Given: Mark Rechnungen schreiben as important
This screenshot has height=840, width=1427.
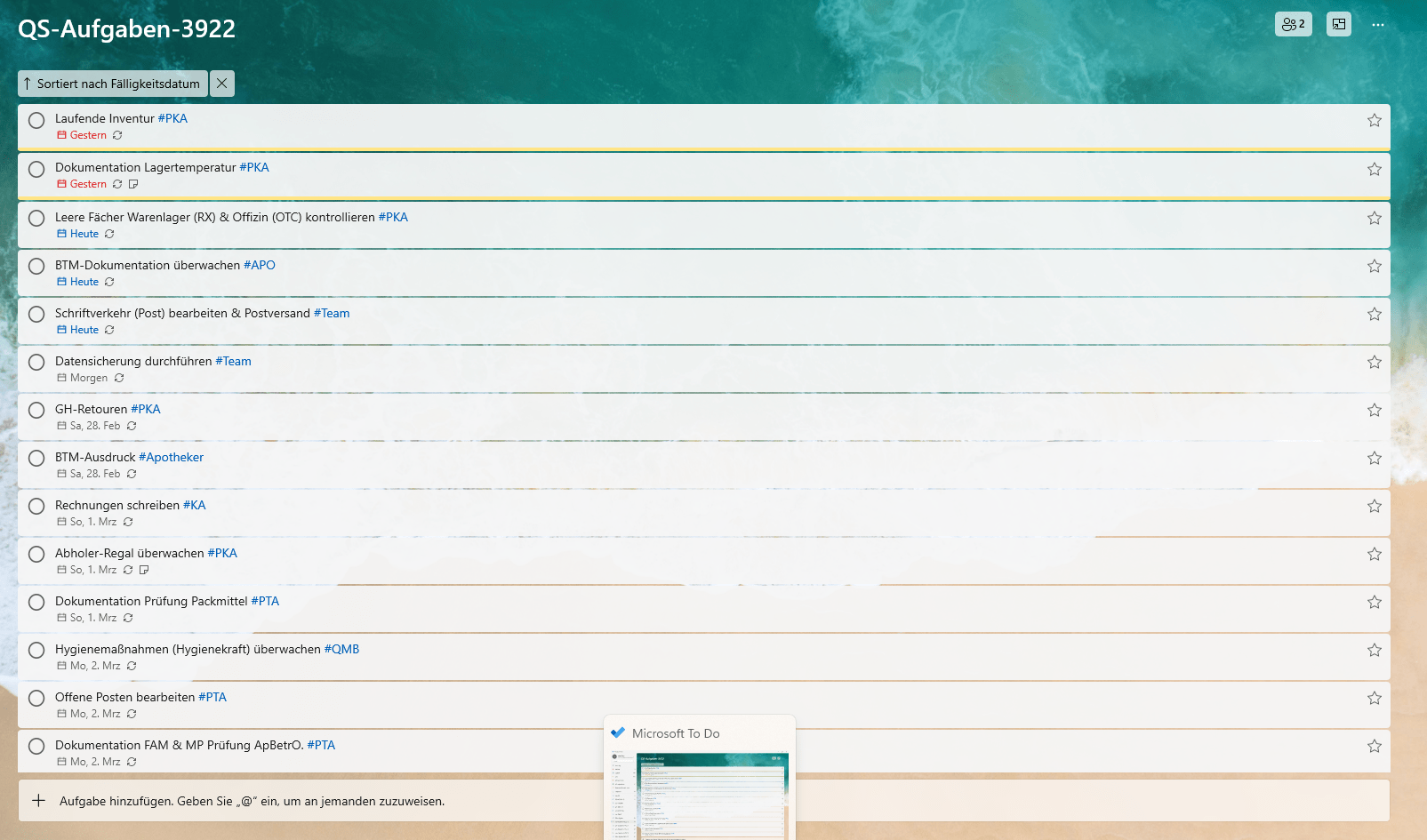Looking at the screenshot, I should [1374, 506].
